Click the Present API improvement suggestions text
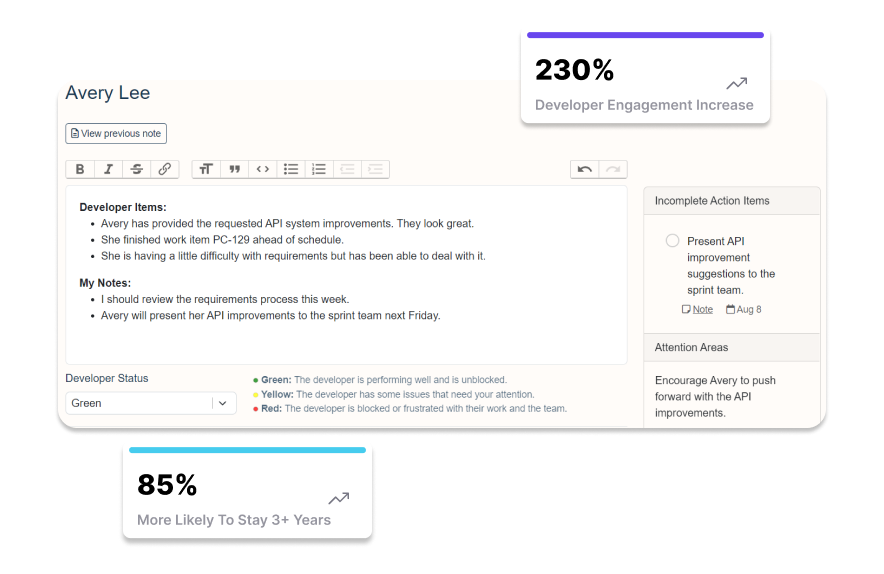Screen dimensions: 884x574 [731, 266]
